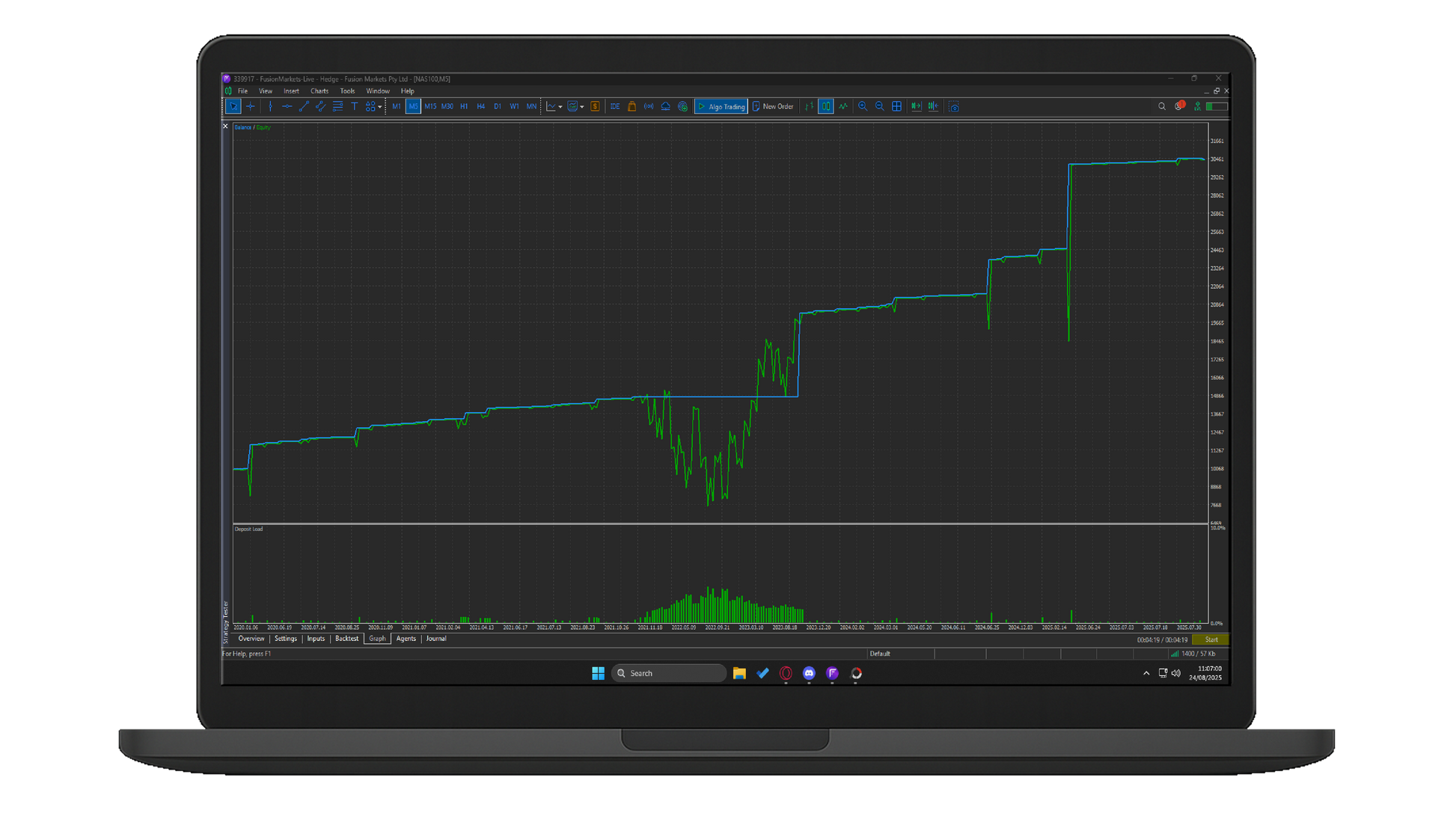Choose the Fibonacci retracement tool
The width and height of the screenshot is (1456, 819).
click(337, 106)
